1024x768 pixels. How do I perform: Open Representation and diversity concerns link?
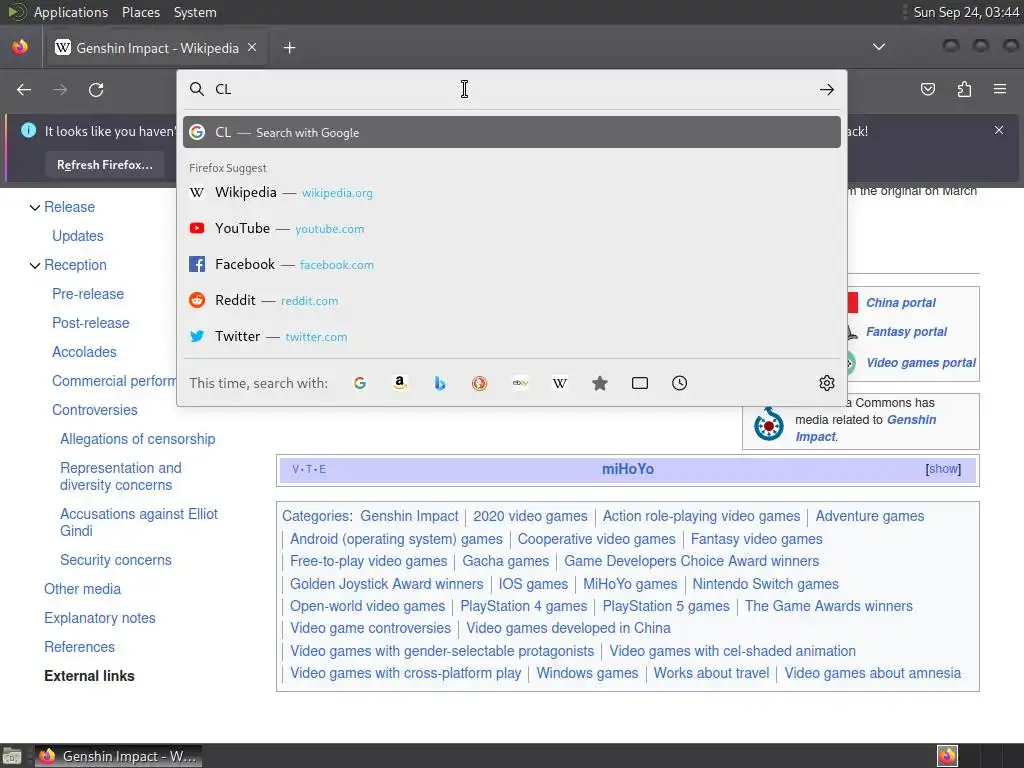(121, 477)
